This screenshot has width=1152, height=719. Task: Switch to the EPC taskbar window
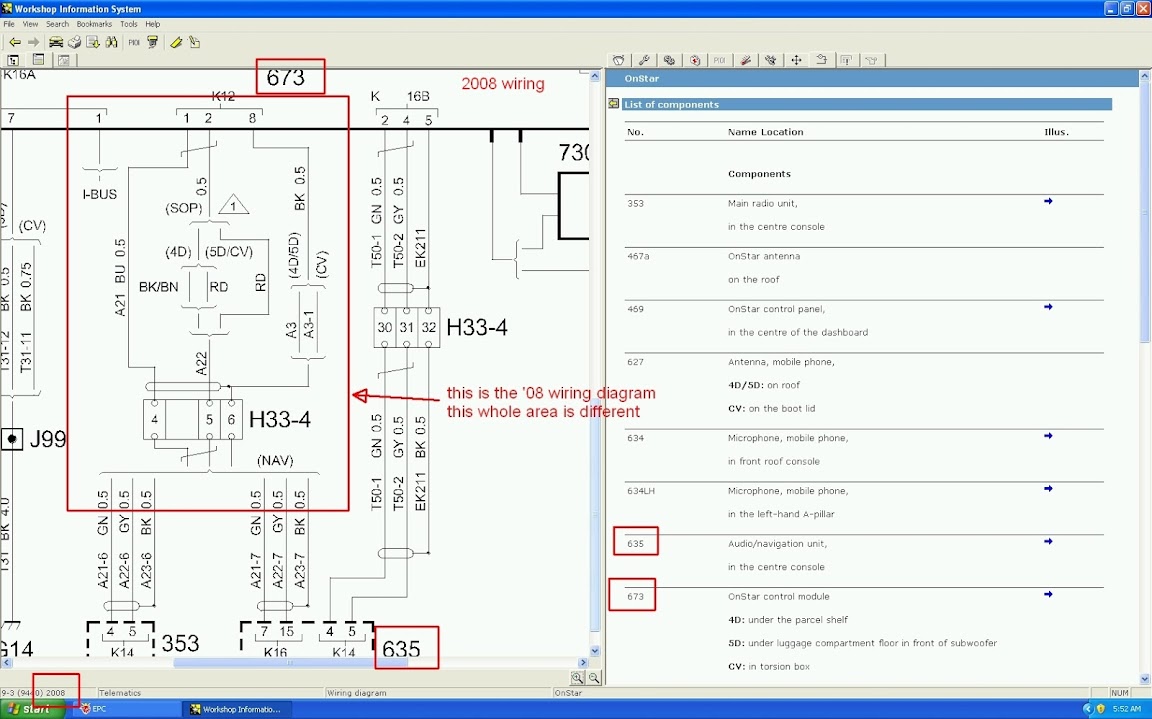pos(125,709)
